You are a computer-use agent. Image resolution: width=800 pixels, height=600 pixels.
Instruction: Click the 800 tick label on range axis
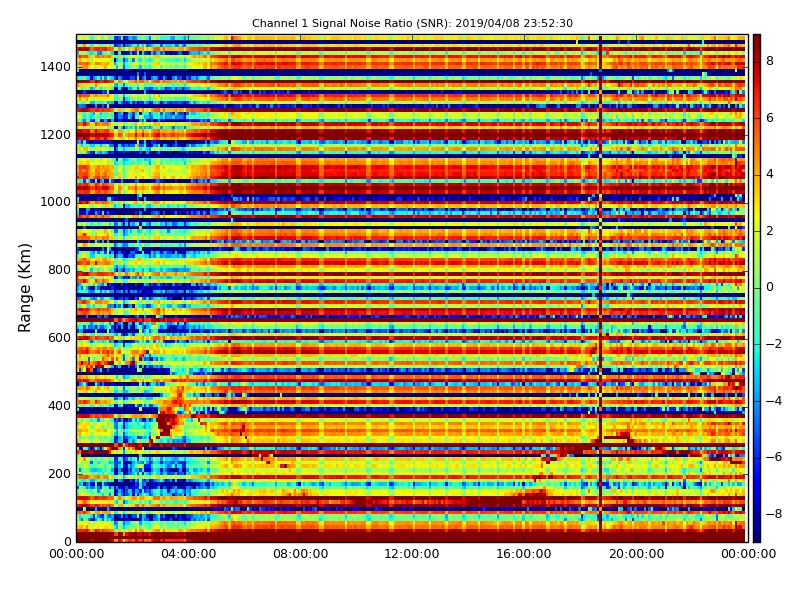[x=59, y=270]
